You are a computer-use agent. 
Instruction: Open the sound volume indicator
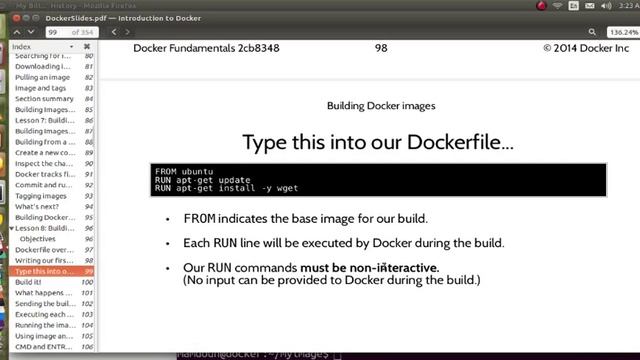point(606,6)
